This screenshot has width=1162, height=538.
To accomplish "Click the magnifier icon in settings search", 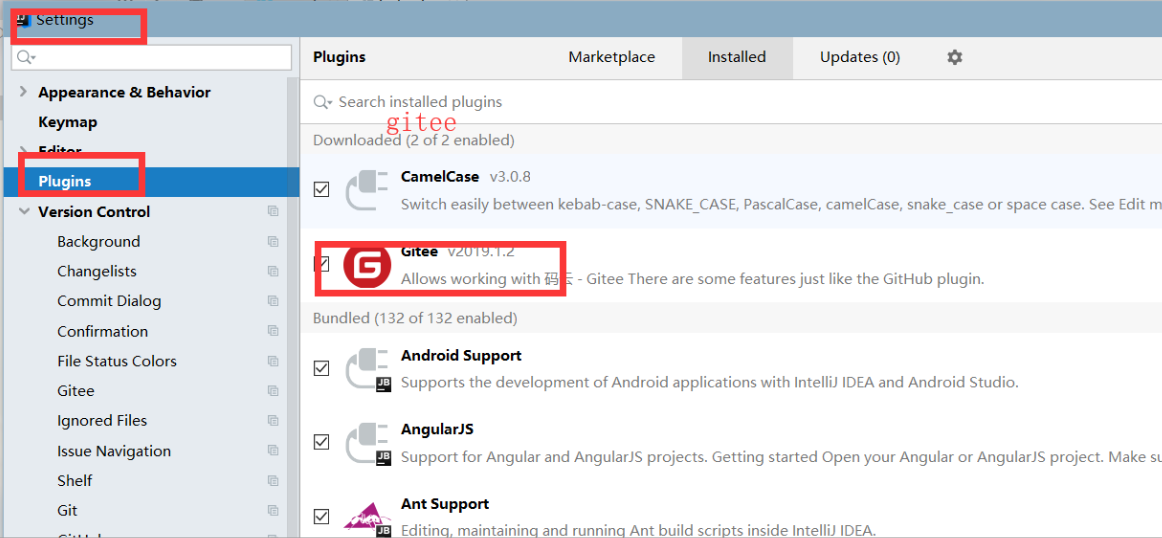I will (26, 58).
